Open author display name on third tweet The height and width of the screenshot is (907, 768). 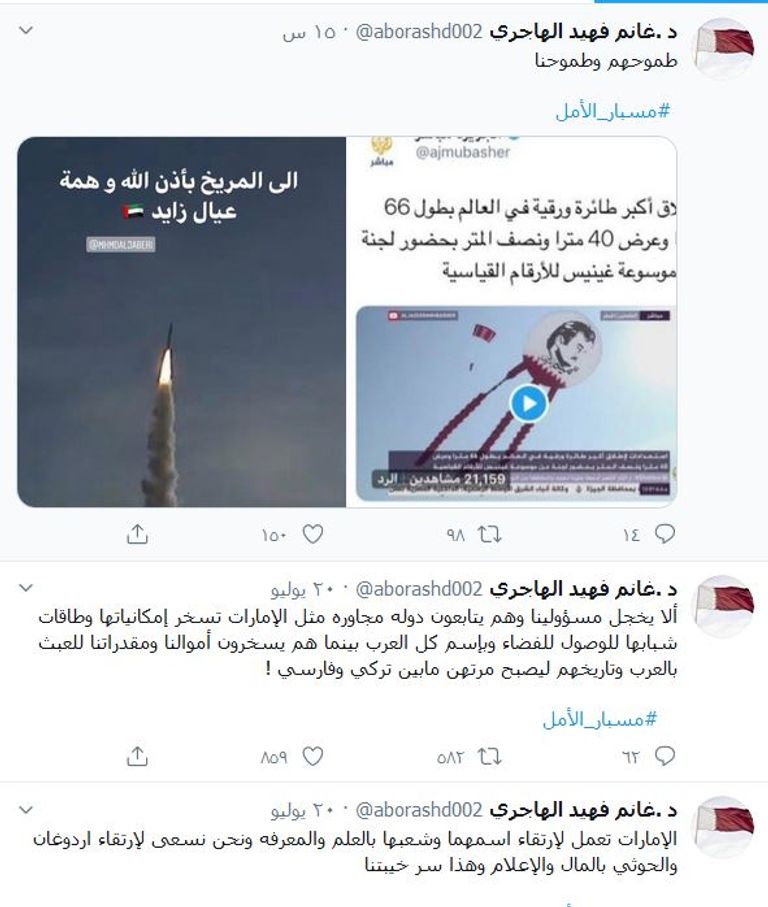pos(583,810)
